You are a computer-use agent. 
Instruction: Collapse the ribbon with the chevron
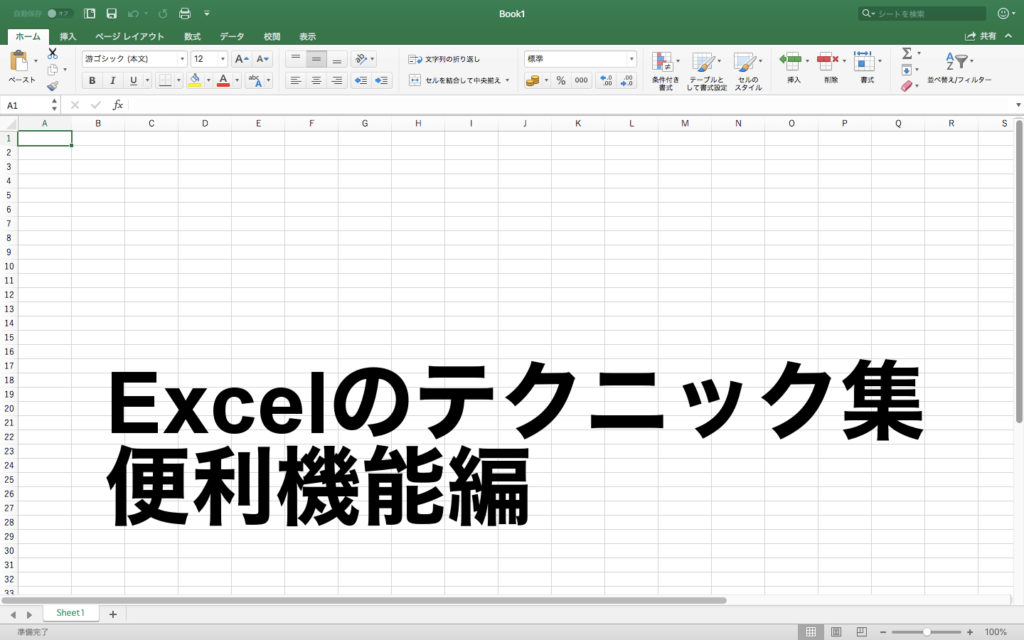(x=1008, y=36)
